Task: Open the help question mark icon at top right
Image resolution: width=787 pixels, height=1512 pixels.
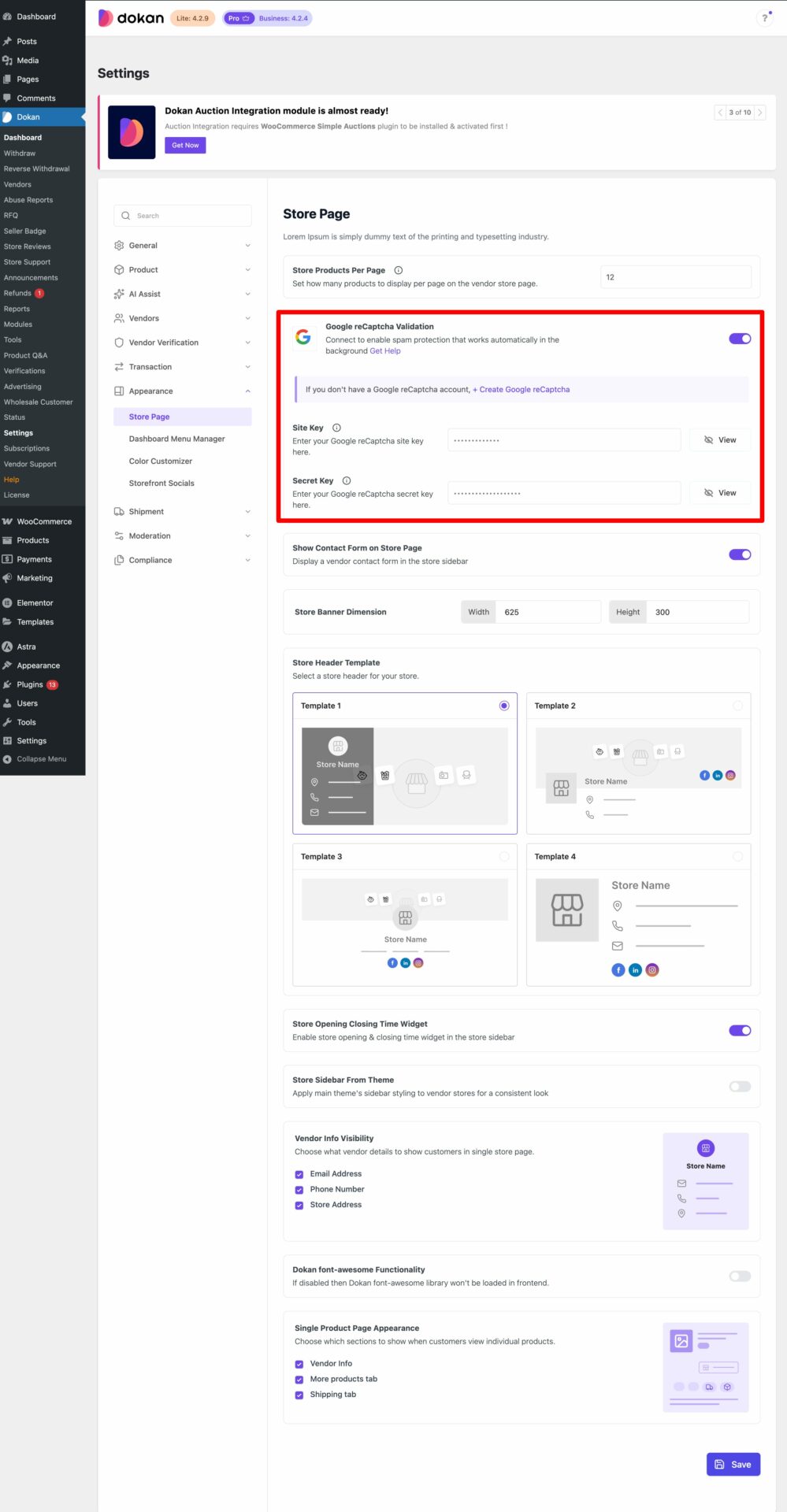Action: 764,18
